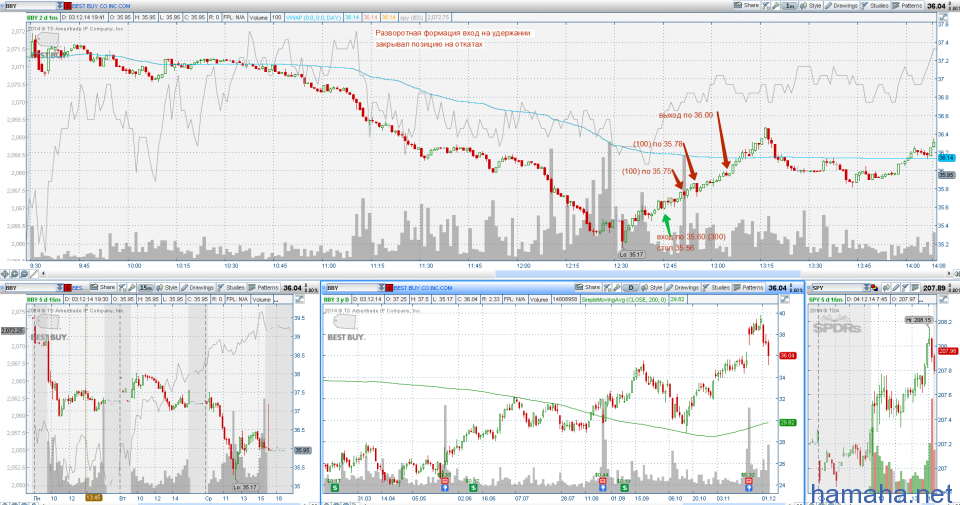The width and height of the screenshot is (960, 505).
Task: Open Drawings menu in 15m BBY chart
Action: (197, 287)
